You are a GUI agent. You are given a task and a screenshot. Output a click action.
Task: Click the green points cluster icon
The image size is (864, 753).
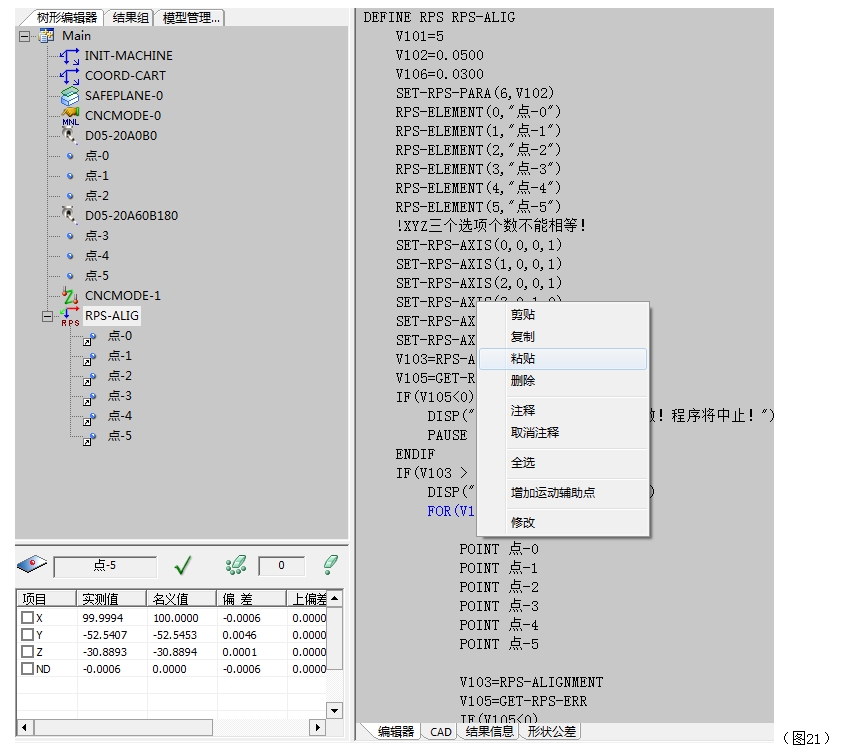pyautogui.click(x=236, y=565)
